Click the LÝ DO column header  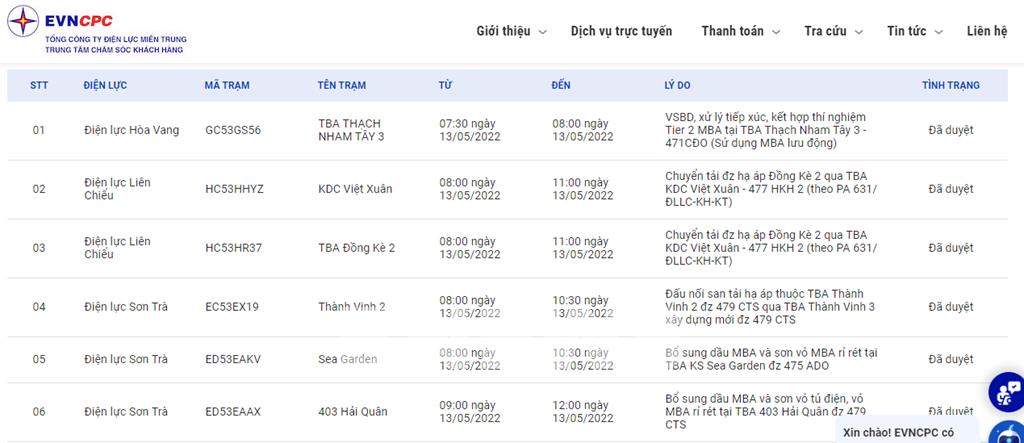(x=678, y=86)
